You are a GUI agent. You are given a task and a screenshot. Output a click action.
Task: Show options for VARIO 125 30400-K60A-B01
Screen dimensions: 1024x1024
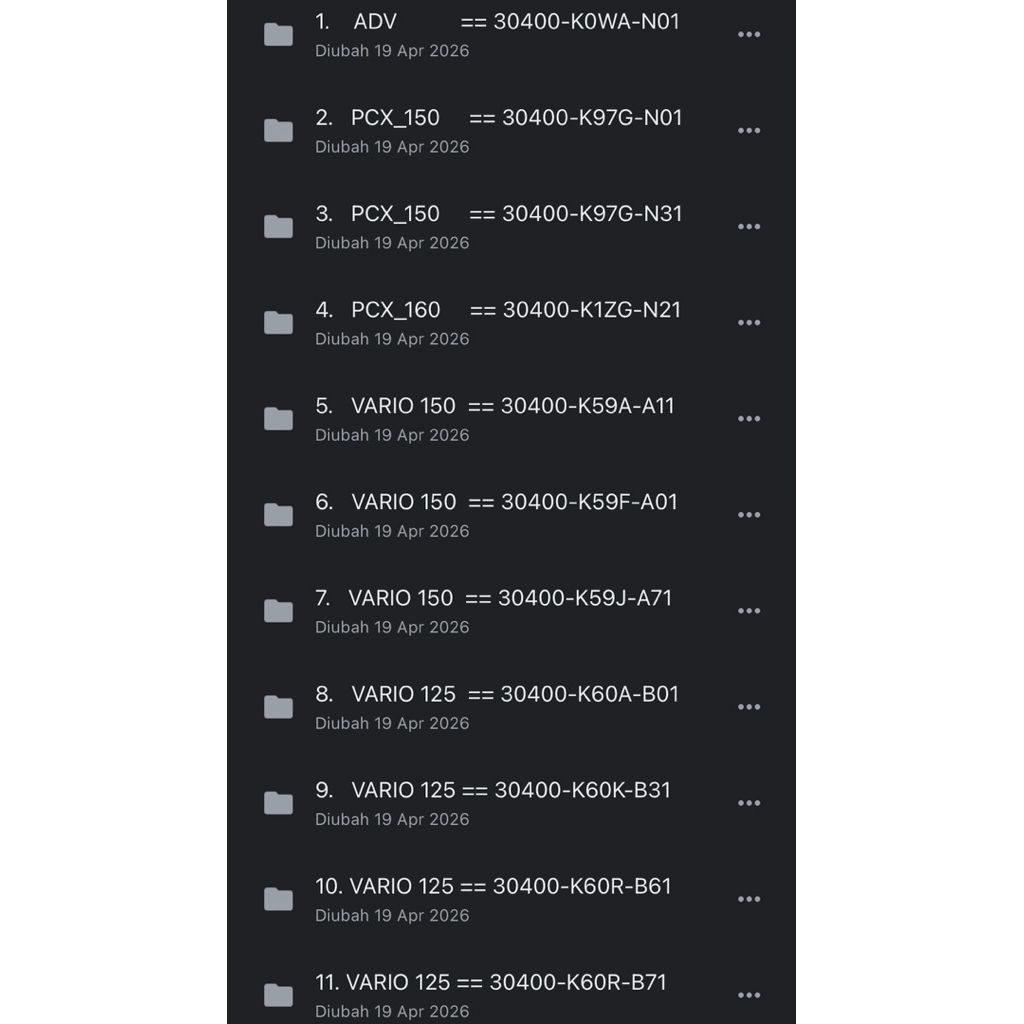(748, 707)
